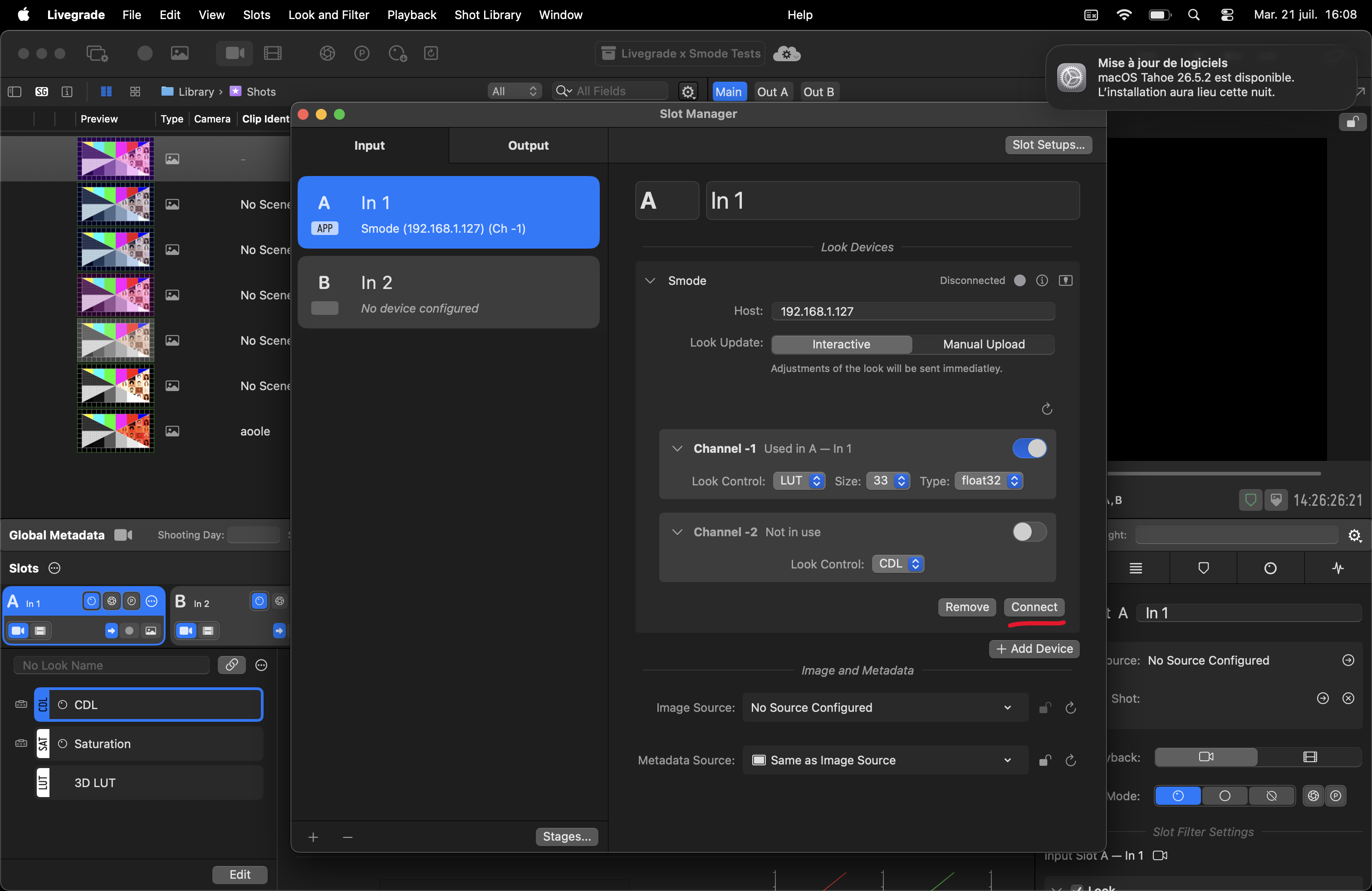Select the Out A viewer tab
The height and width of the screenshot is (891, 1372).
[x=773, y=92]
